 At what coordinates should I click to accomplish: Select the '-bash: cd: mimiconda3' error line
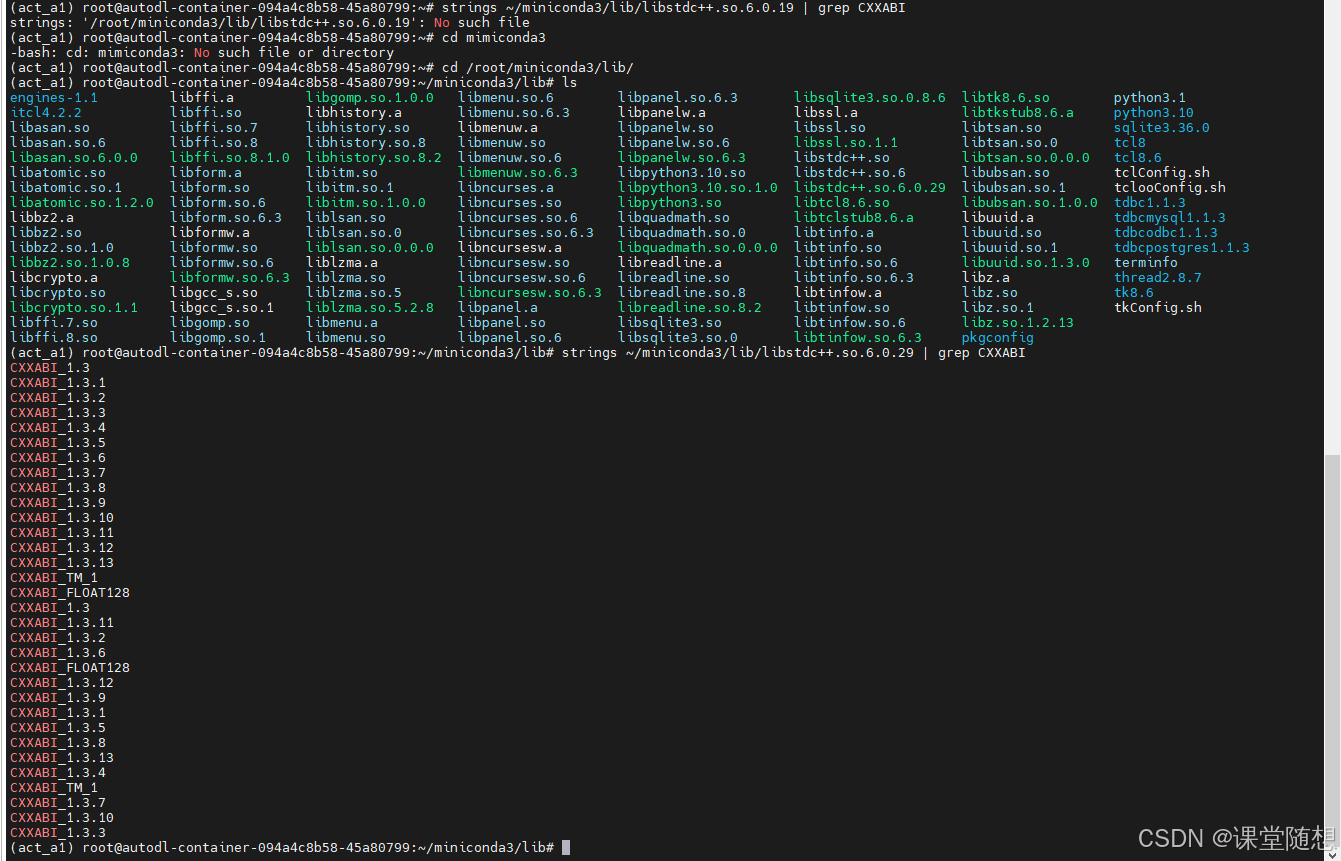tap(202, 53)
